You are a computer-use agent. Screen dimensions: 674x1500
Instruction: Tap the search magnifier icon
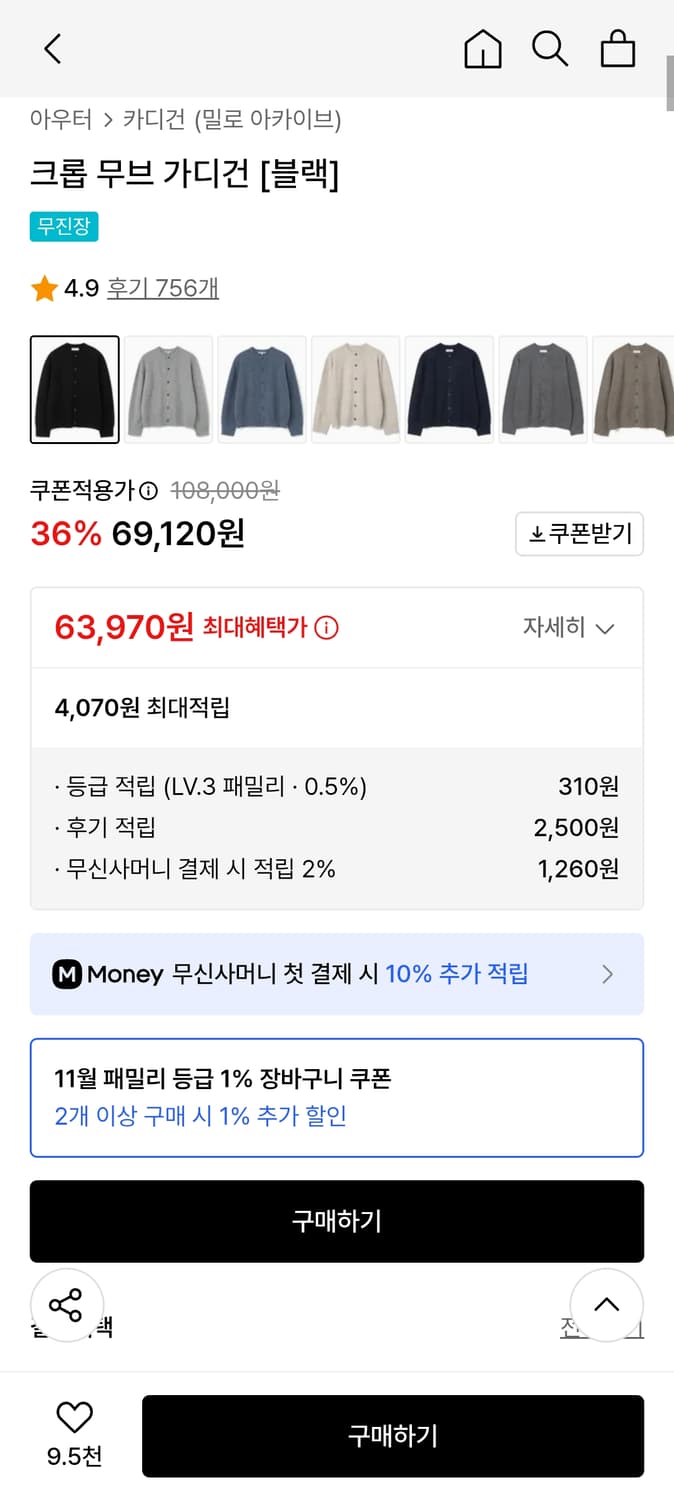[x=551, y=48]
